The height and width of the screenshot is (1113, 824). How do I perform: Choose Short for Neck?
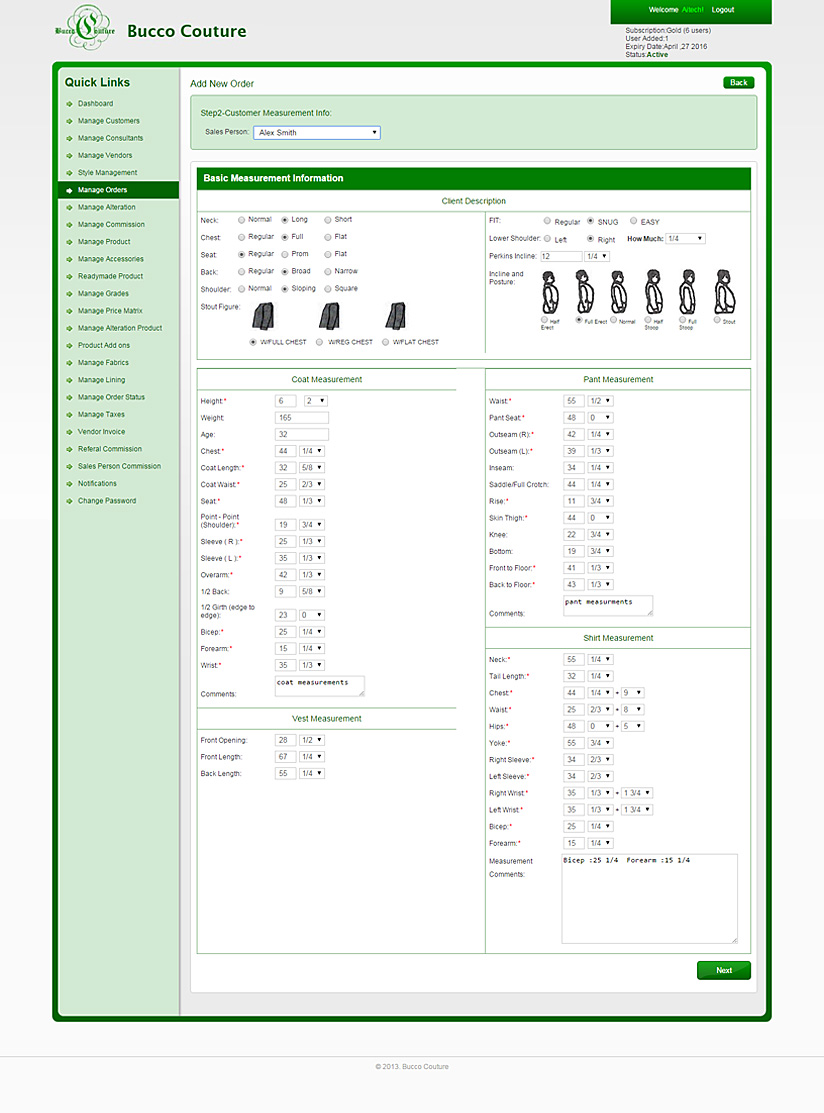tap(328, 220)
